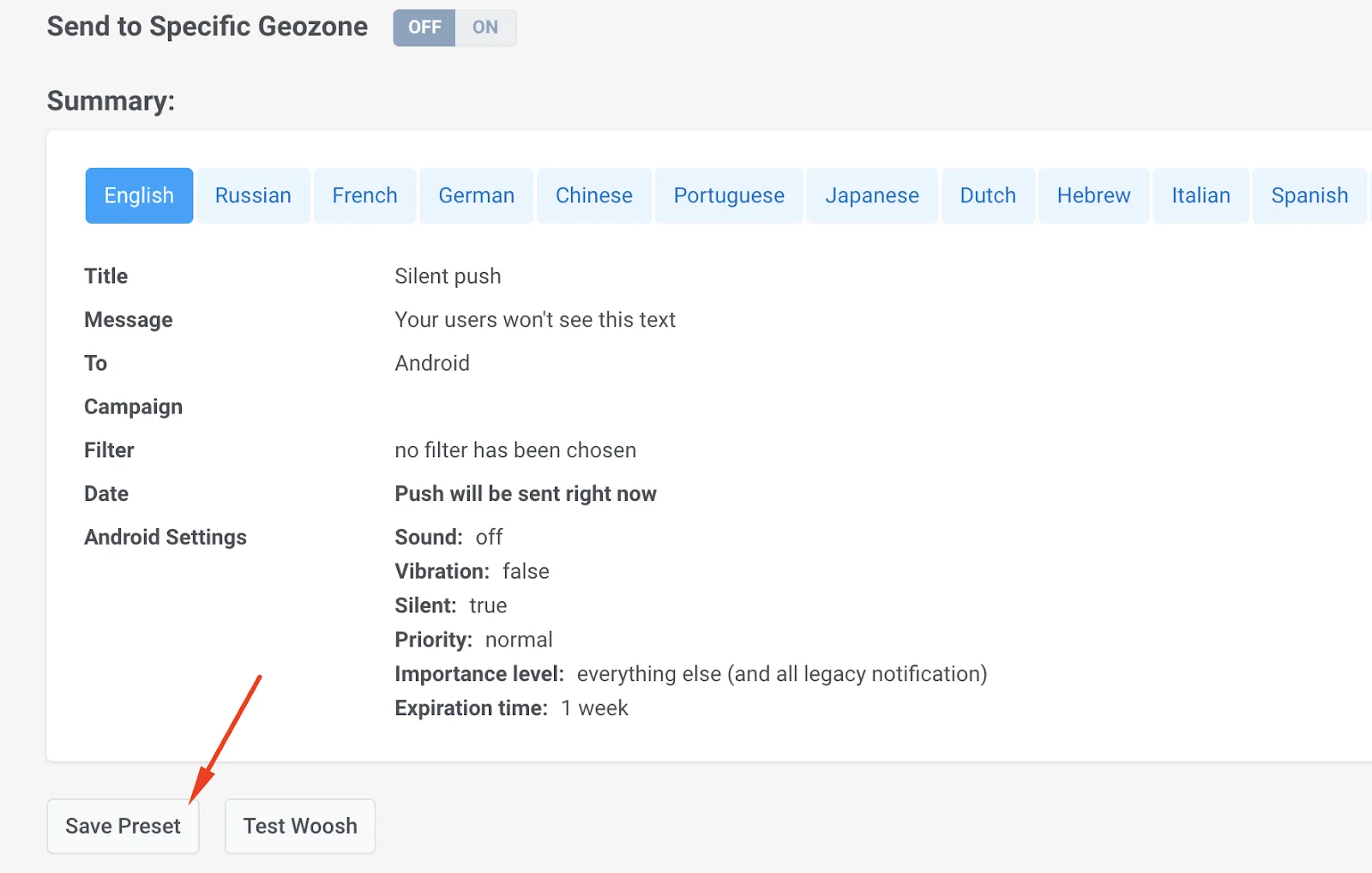
Task: Switch to the Russian language tab
Action: [x=253, y=196]
